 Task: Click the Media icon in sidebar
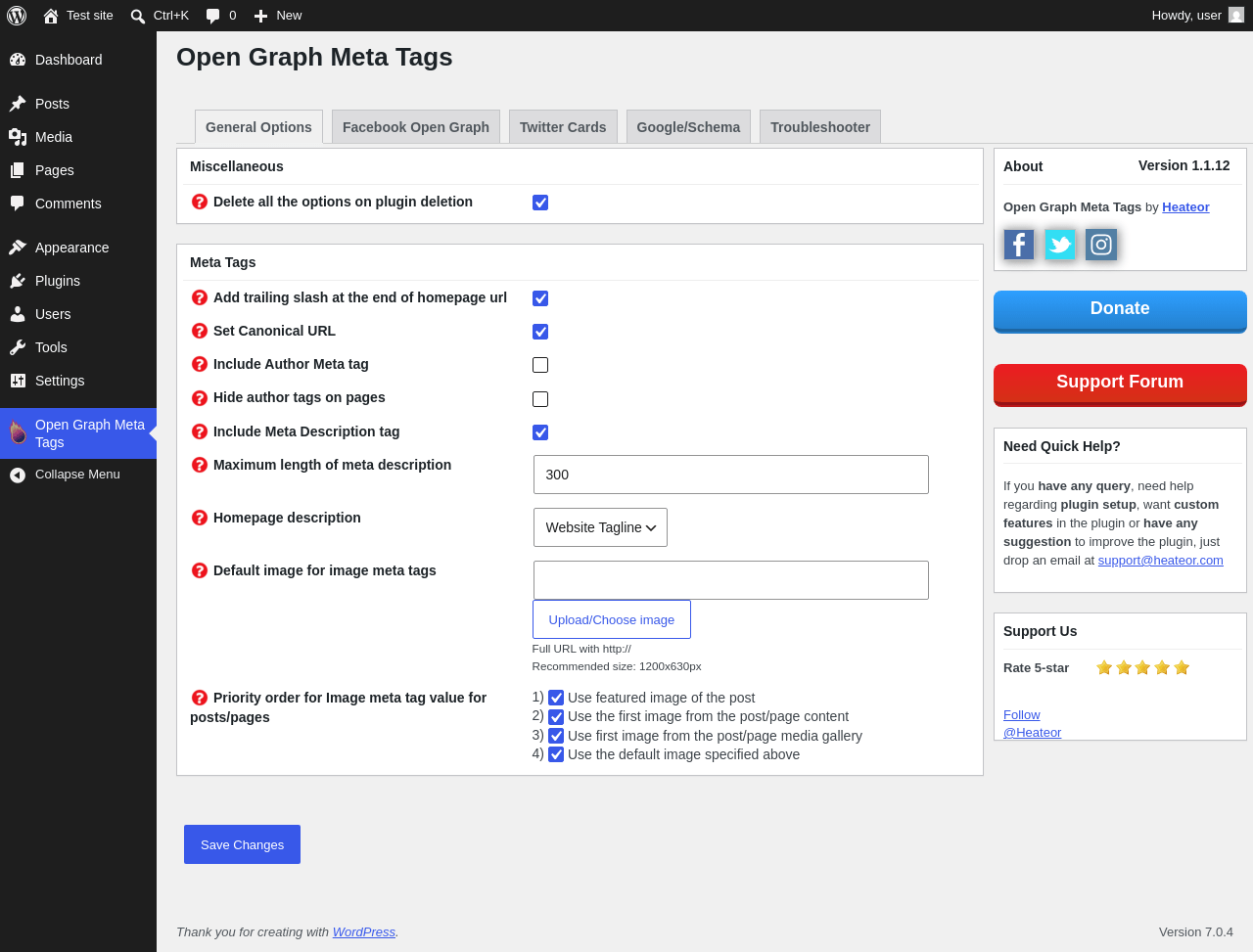(18, 137)
